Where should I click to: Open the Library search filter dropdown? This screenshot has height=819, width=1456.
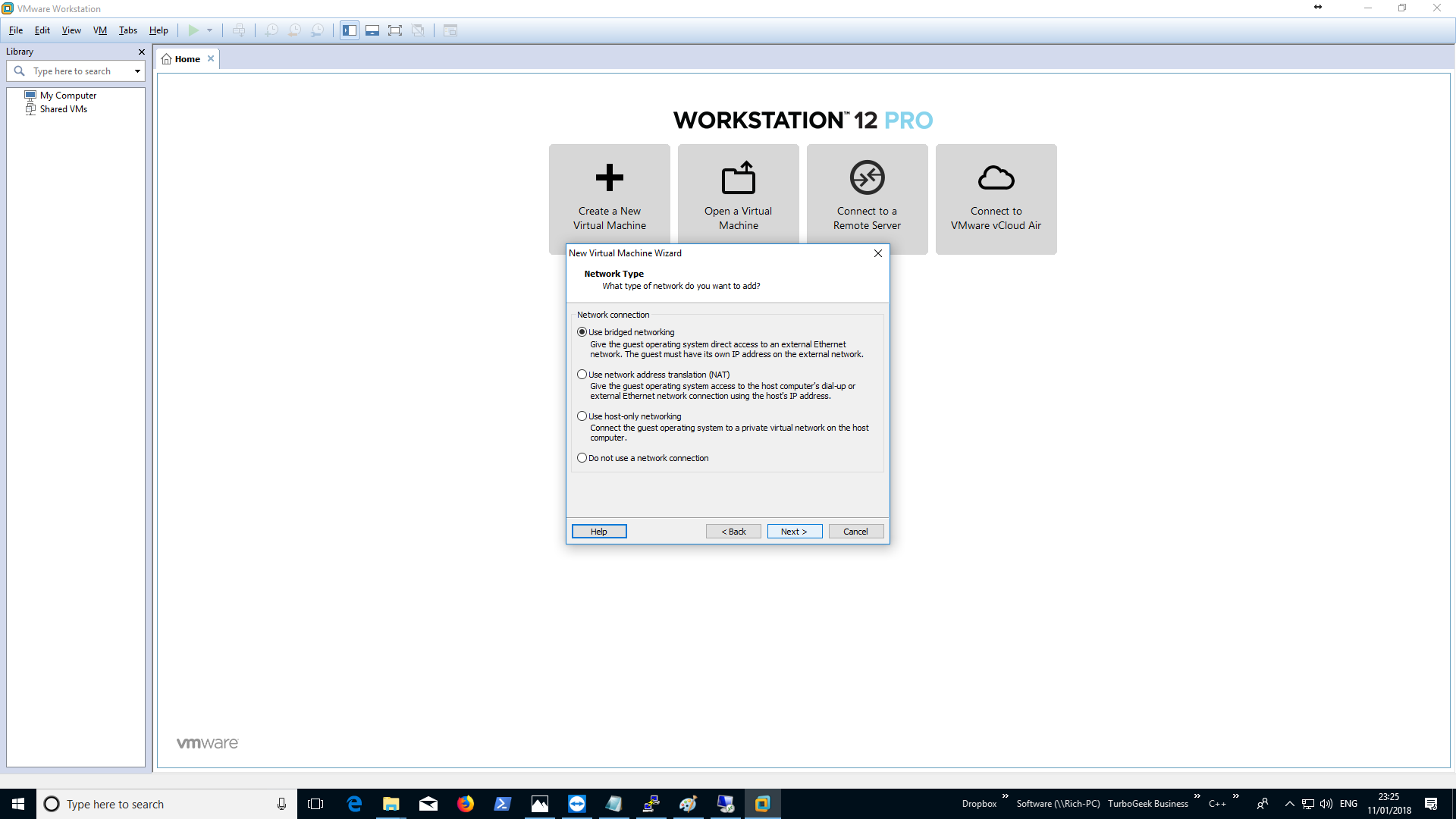[137, 71]
